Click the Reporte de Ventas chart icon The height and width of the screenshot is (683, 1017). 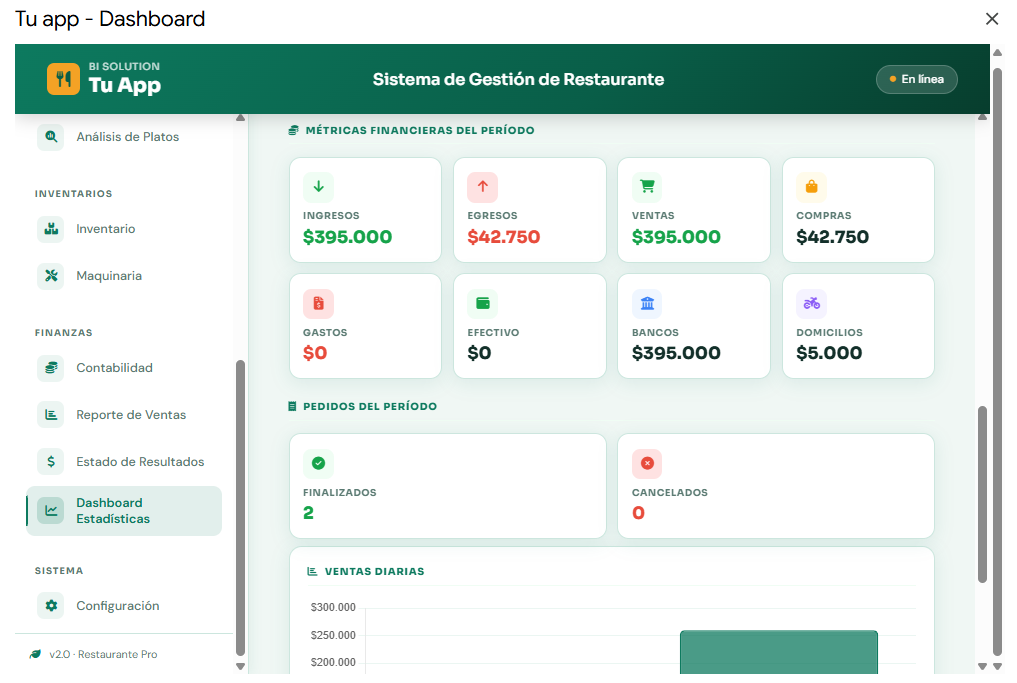pos(51,414)
